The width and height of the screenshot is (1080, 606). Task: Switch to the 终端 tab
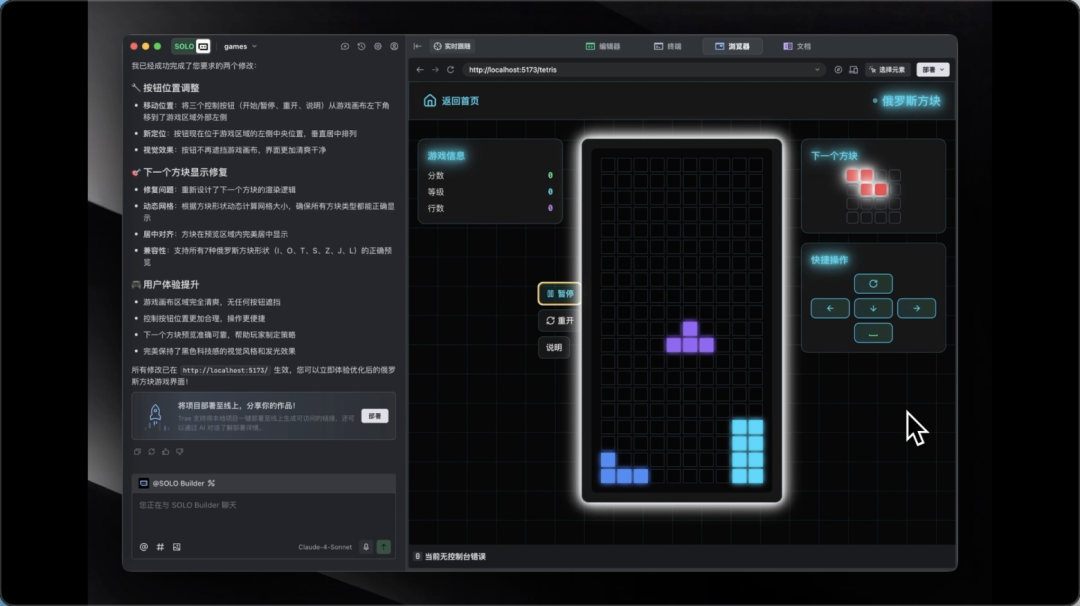(x=667, y=46)
